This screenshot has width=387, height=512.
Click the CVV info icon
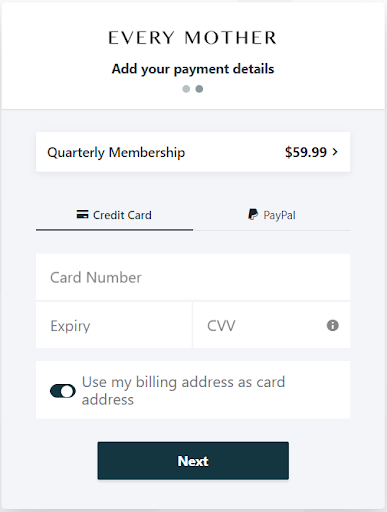point(332,325)
